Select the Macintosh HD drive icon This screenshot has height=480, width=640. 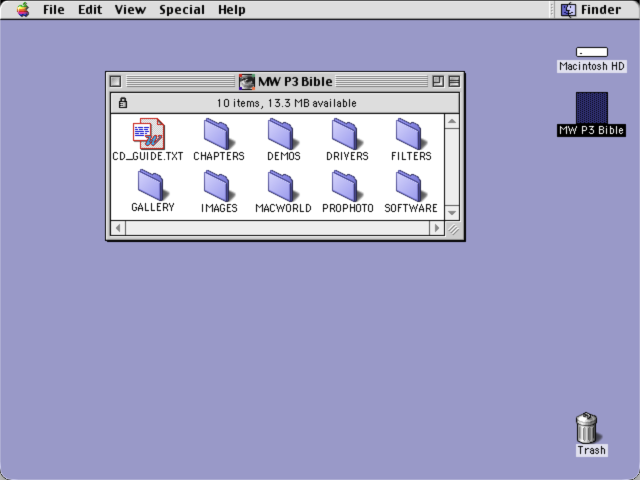coord(592,52)
